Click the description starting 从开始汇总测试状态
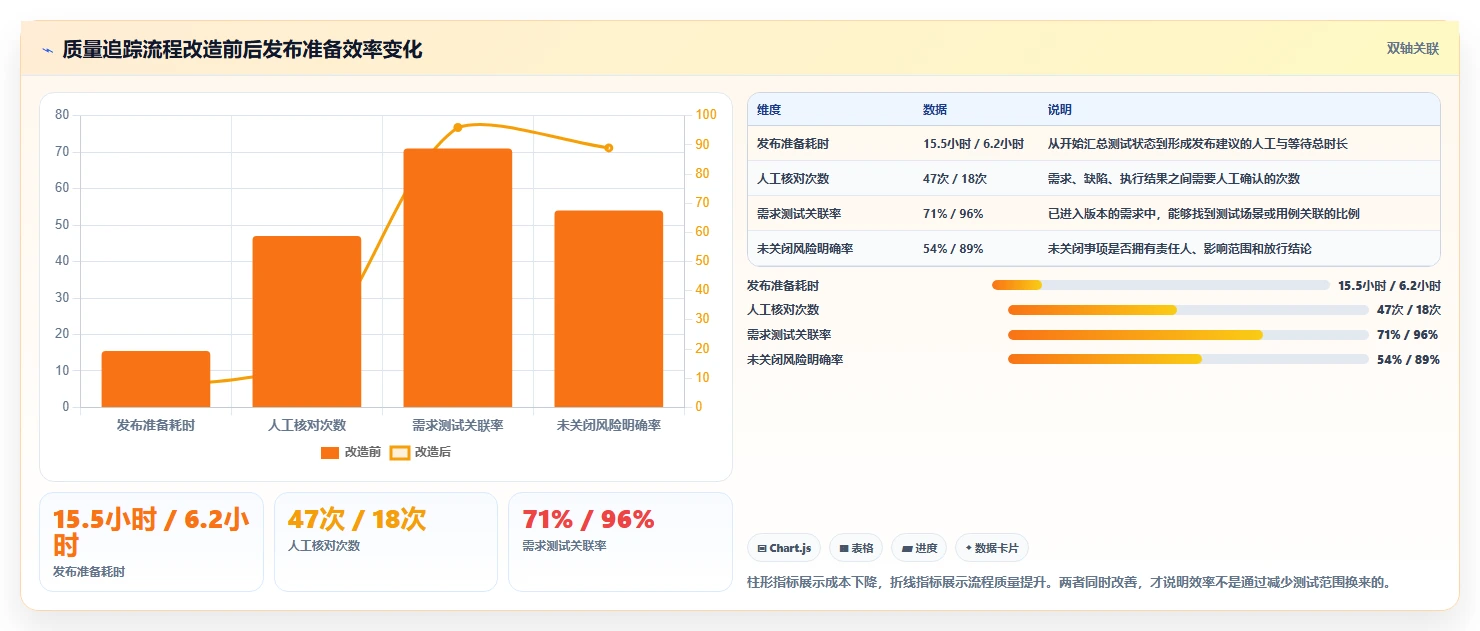1480x631 pixels. pyautogui.click(x=1197, y=144)
